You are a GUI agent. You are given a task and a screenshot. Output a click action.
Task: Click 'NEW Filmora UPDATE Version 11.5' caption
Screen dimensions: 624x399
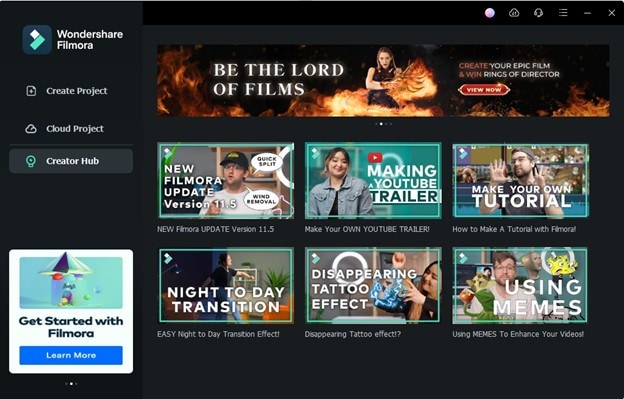[215, 229]
